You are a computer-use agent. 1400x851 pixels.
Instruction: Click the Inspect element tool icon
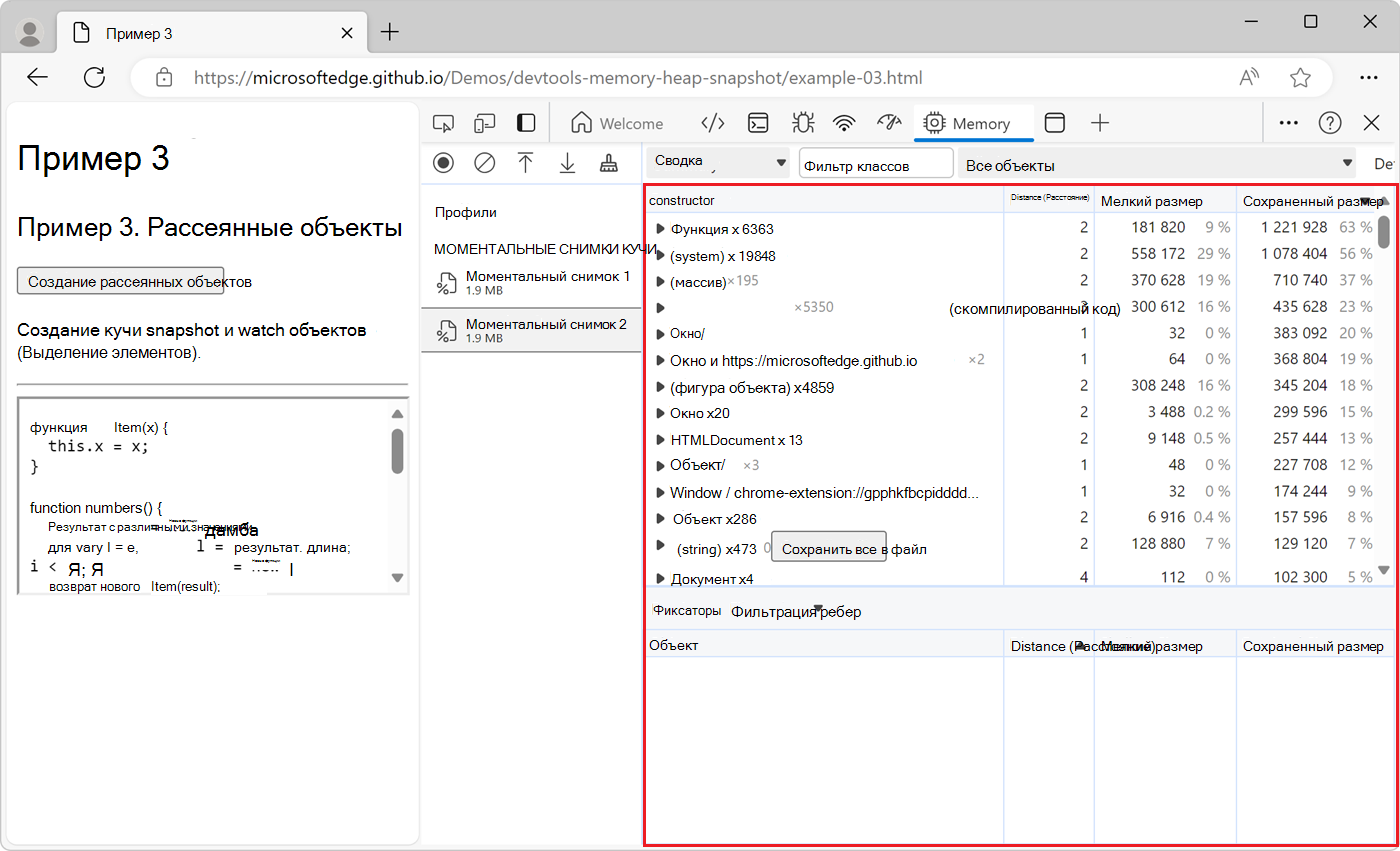(x=443, y=123)
